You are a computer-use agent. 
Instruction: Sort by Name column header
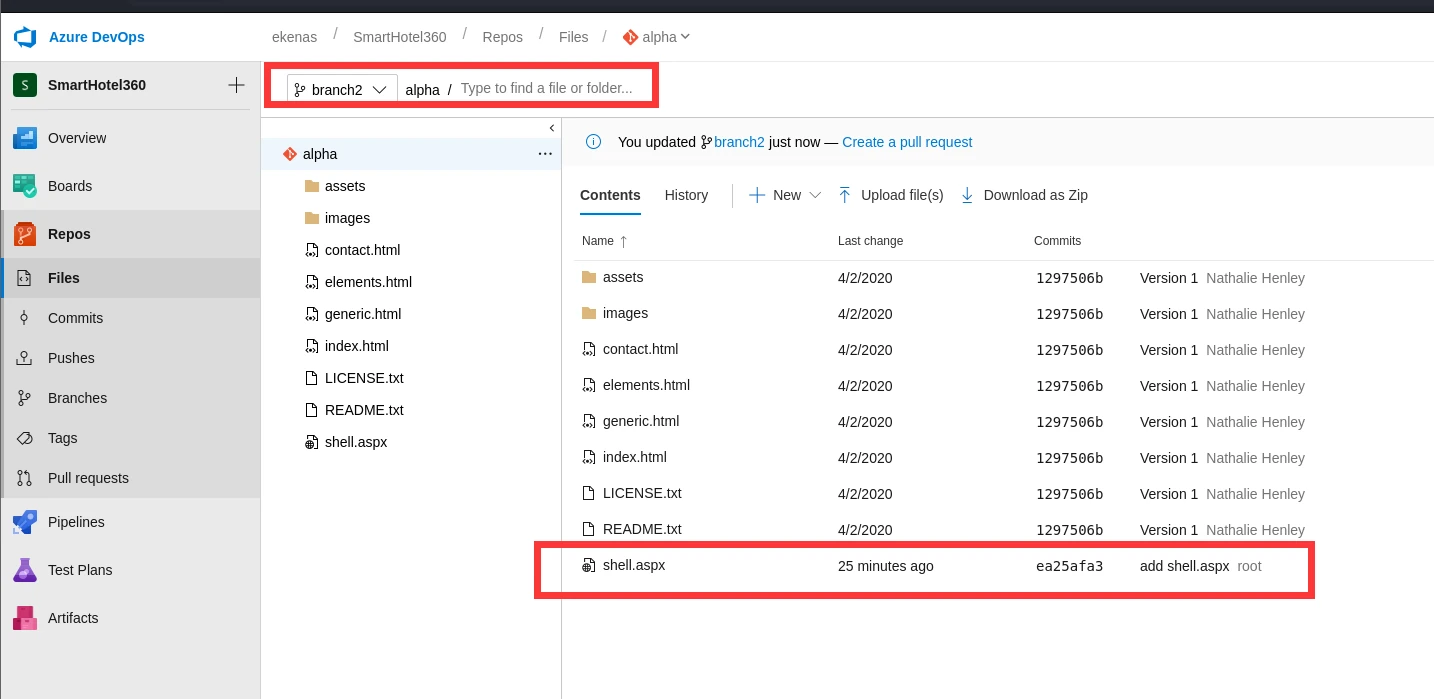point(605,241)
